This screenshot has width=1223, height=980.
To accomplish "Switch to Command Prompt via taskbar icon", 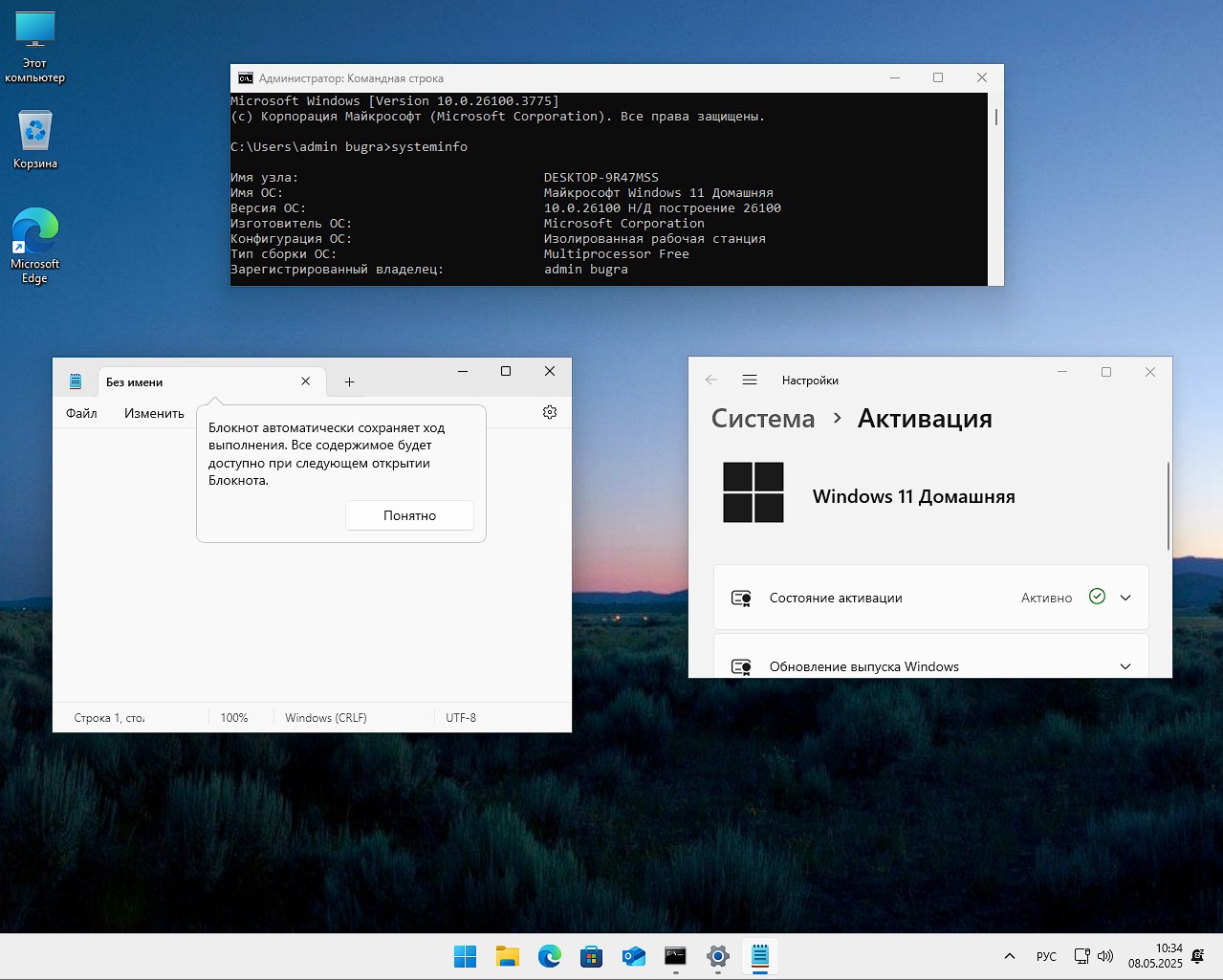I will (x=676, y=956).
